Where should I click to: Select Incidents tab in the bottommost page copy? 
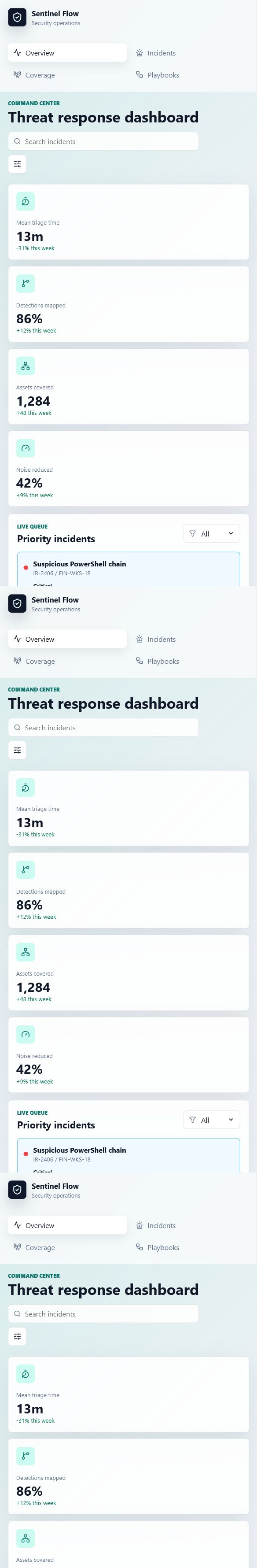(190, 1225)
